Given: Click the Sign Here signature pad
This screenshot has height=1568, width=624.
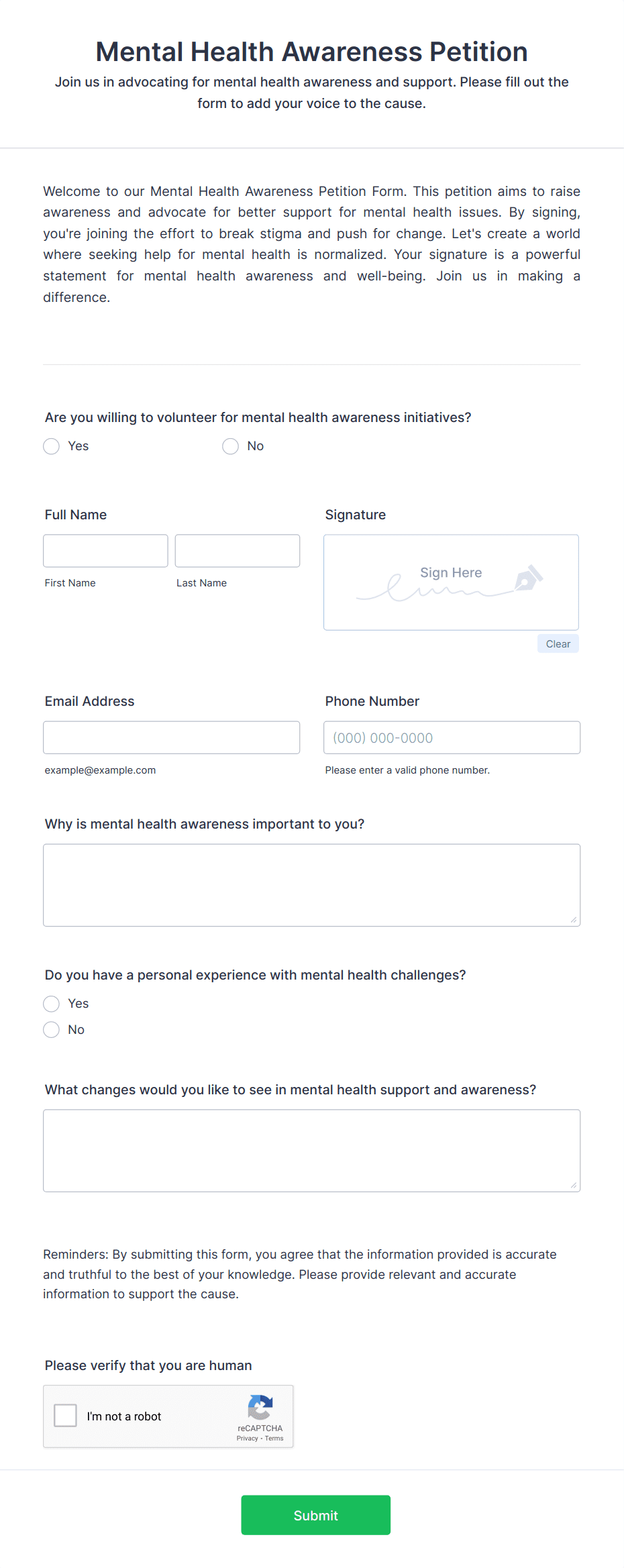Looking at the screenshot, I should 452,582.
